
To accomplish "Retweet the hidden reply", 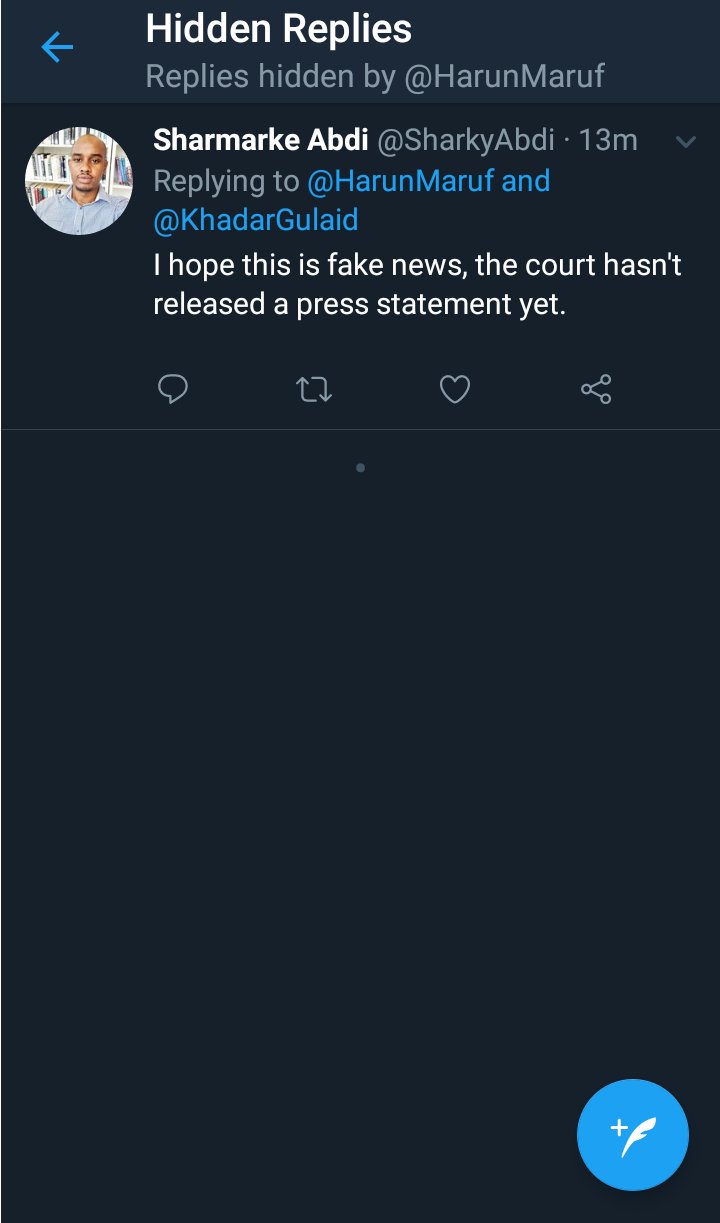I will pyautogui.click(x=314, y=389).
